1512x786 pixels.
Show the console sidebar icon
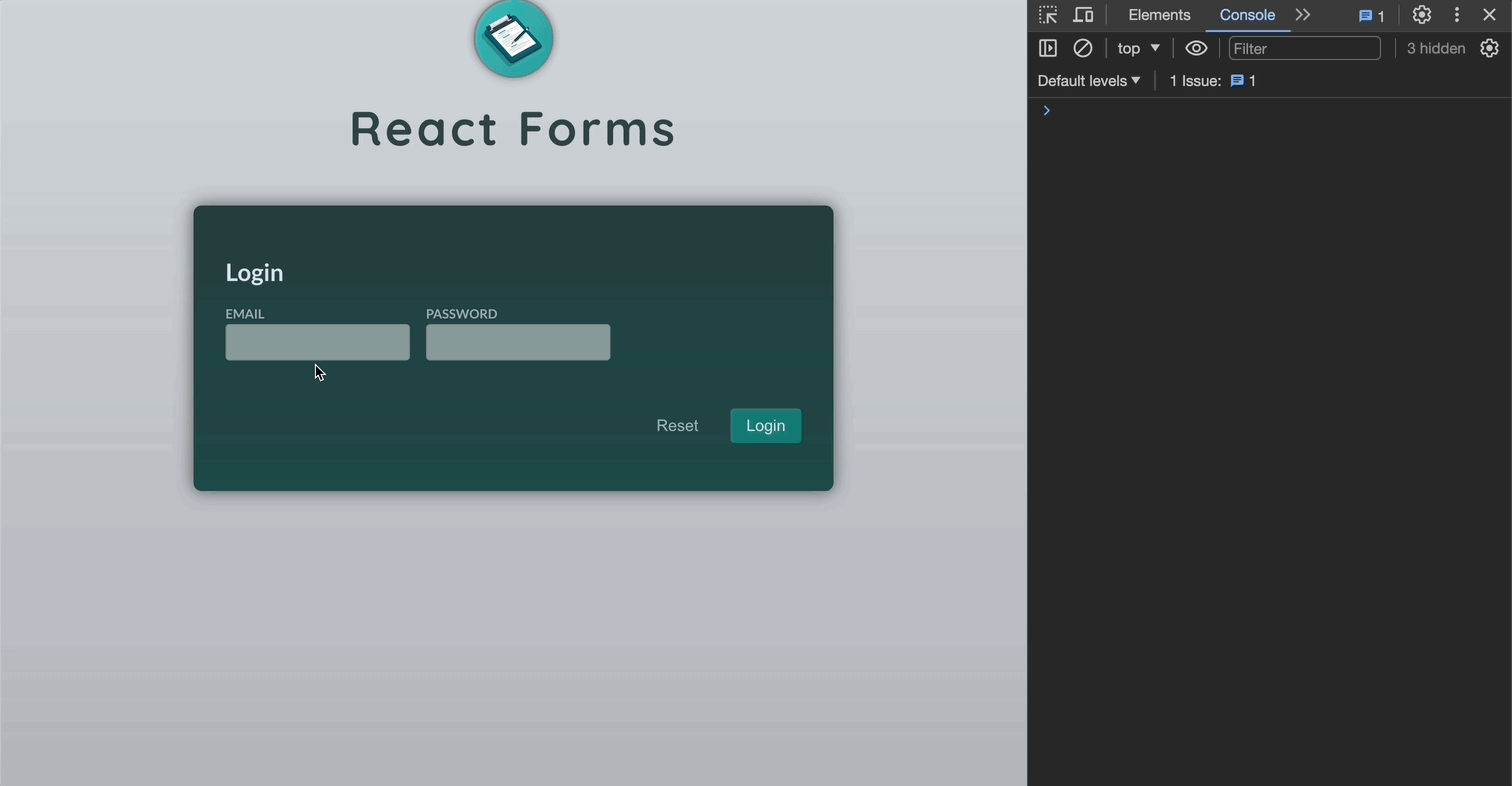(x=1048, y=48)
